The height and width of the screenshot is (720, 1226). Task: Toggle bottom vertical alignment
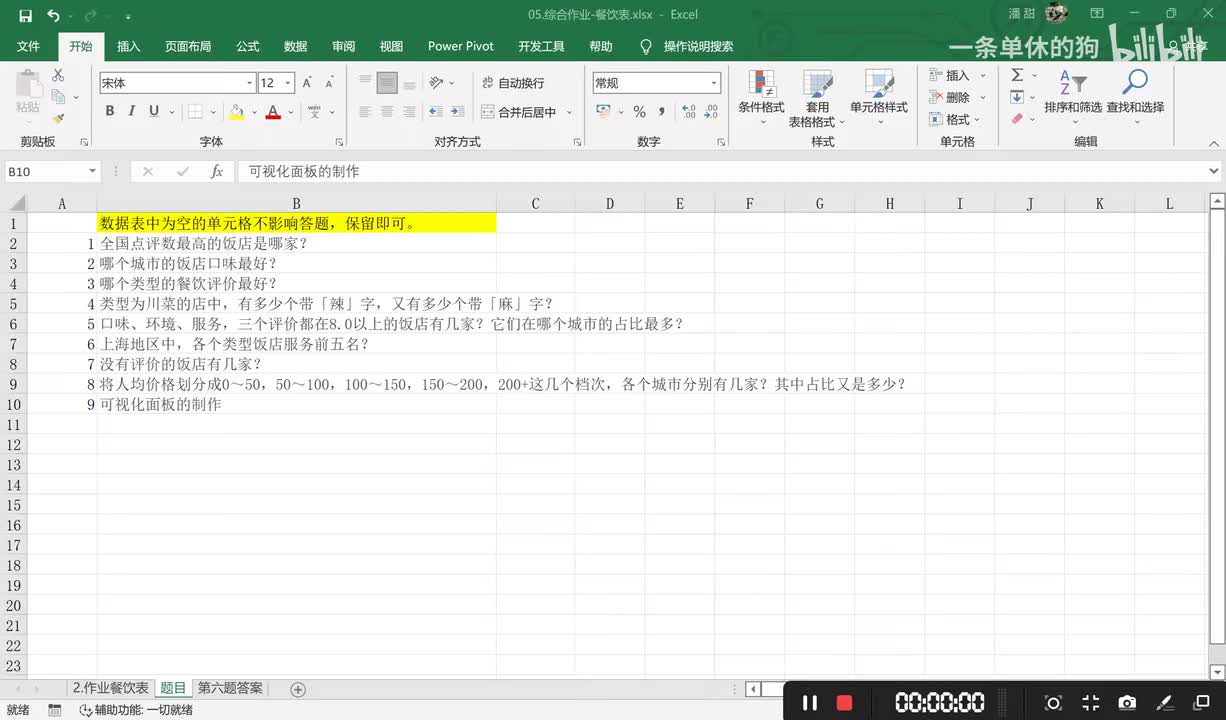click(409, 83)
